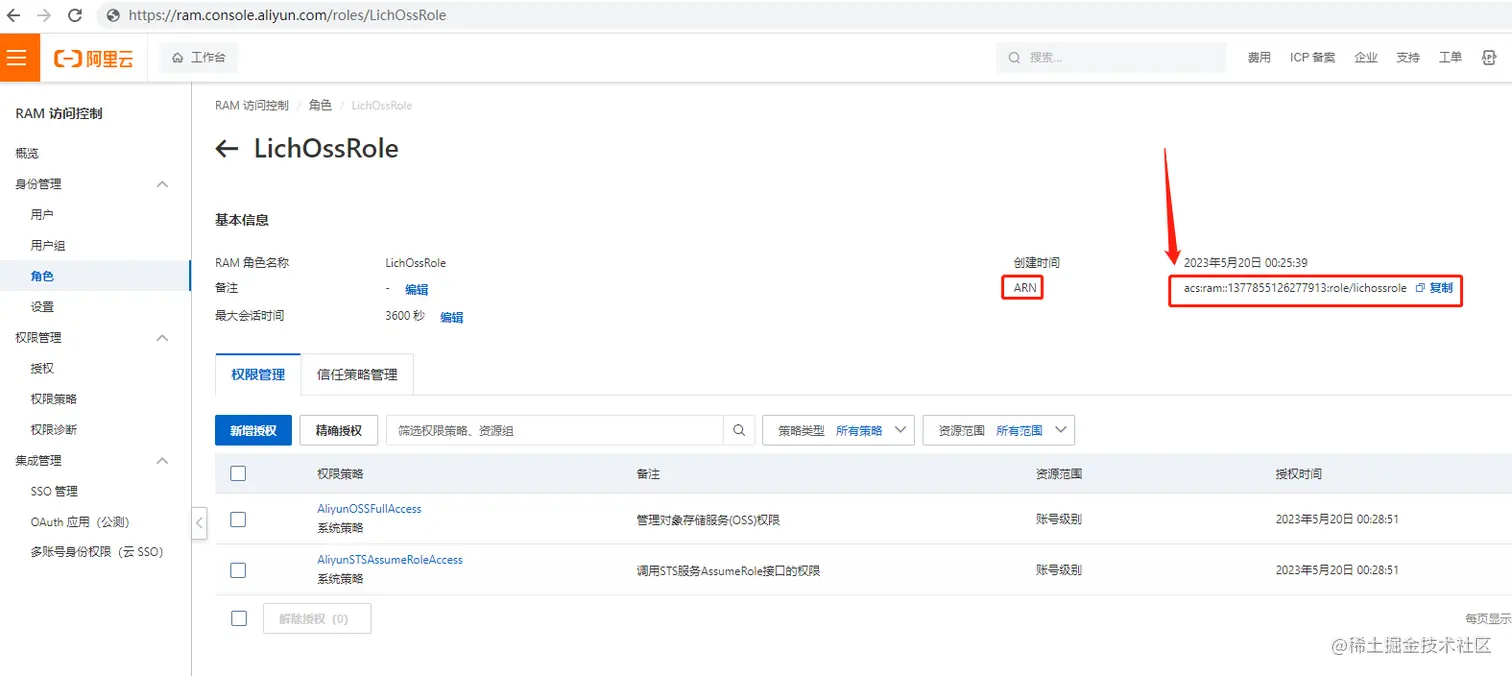Open the 资源范围 dropdown
1512x676 pixels.
998,430
